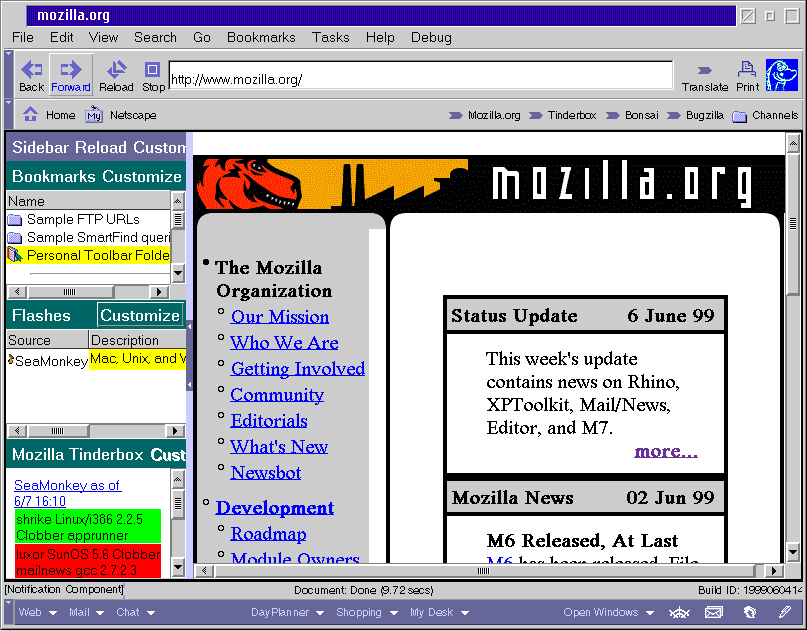
Task: Select the Sample SmartFind queries folder
Action: point(88,237)
